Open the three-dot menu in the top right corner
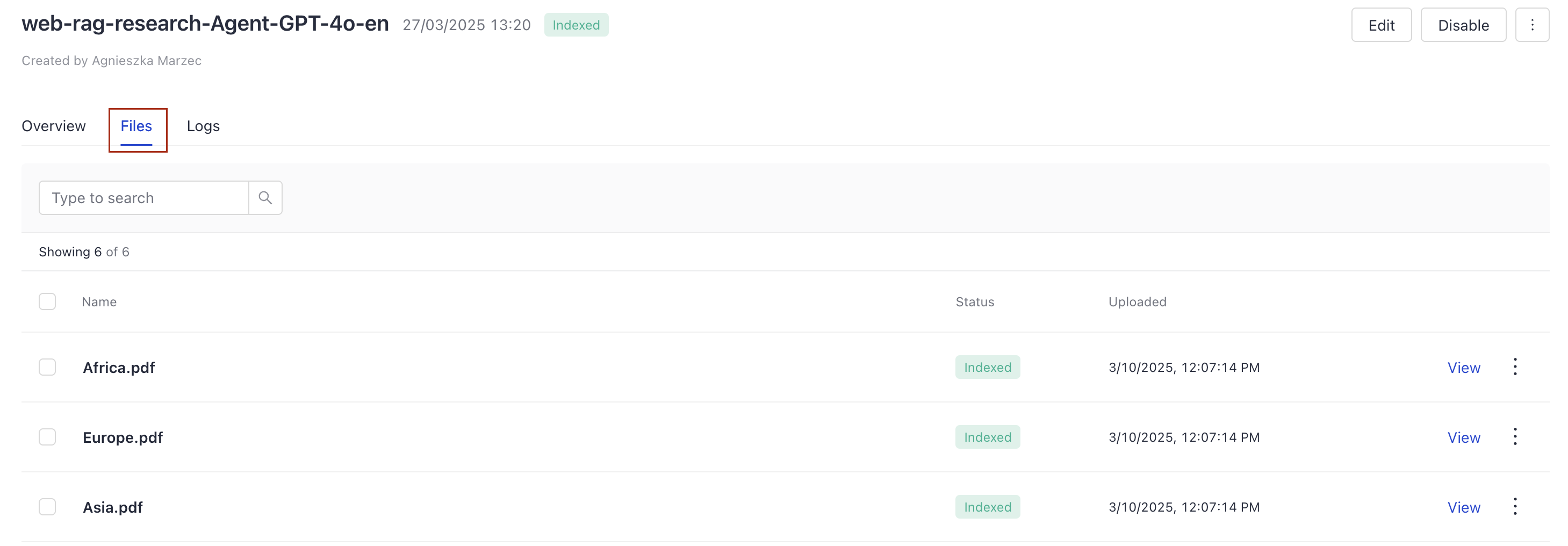1568x546 pixels. pyautogui.click(x=1533, y=24)
